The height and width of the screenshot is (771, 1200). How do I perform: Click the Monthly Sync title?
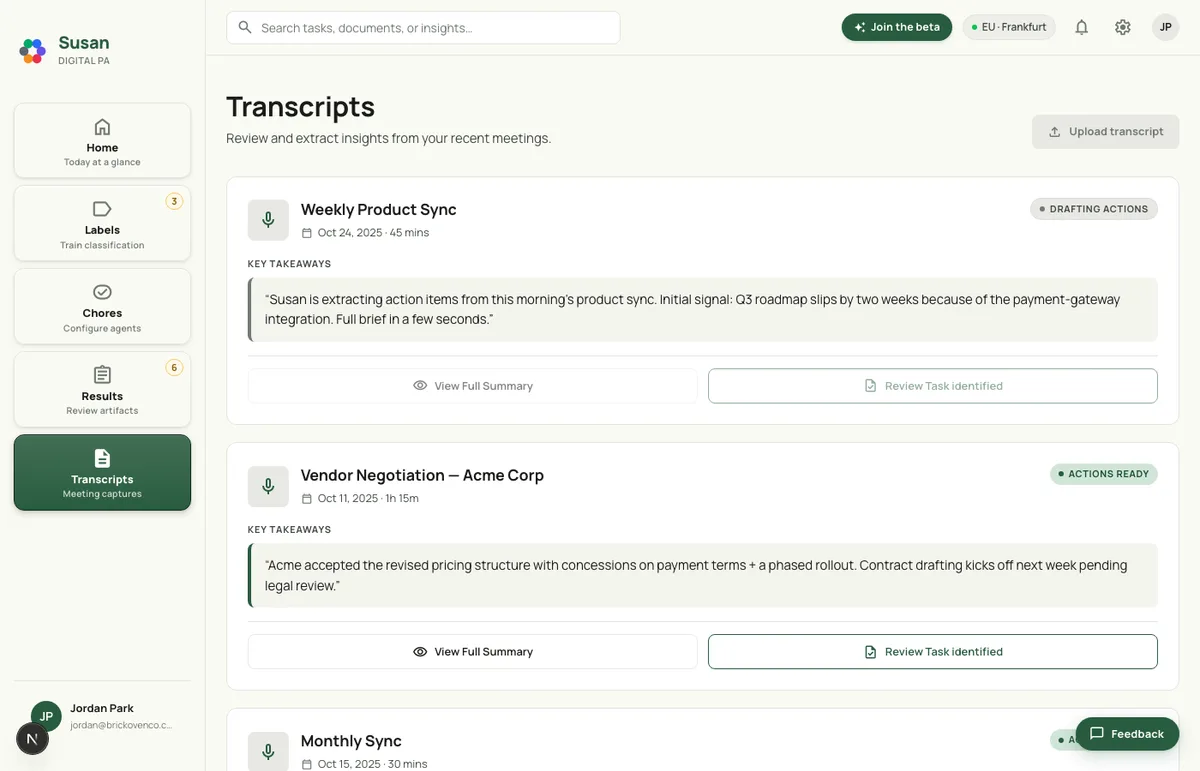click(351, 741)
